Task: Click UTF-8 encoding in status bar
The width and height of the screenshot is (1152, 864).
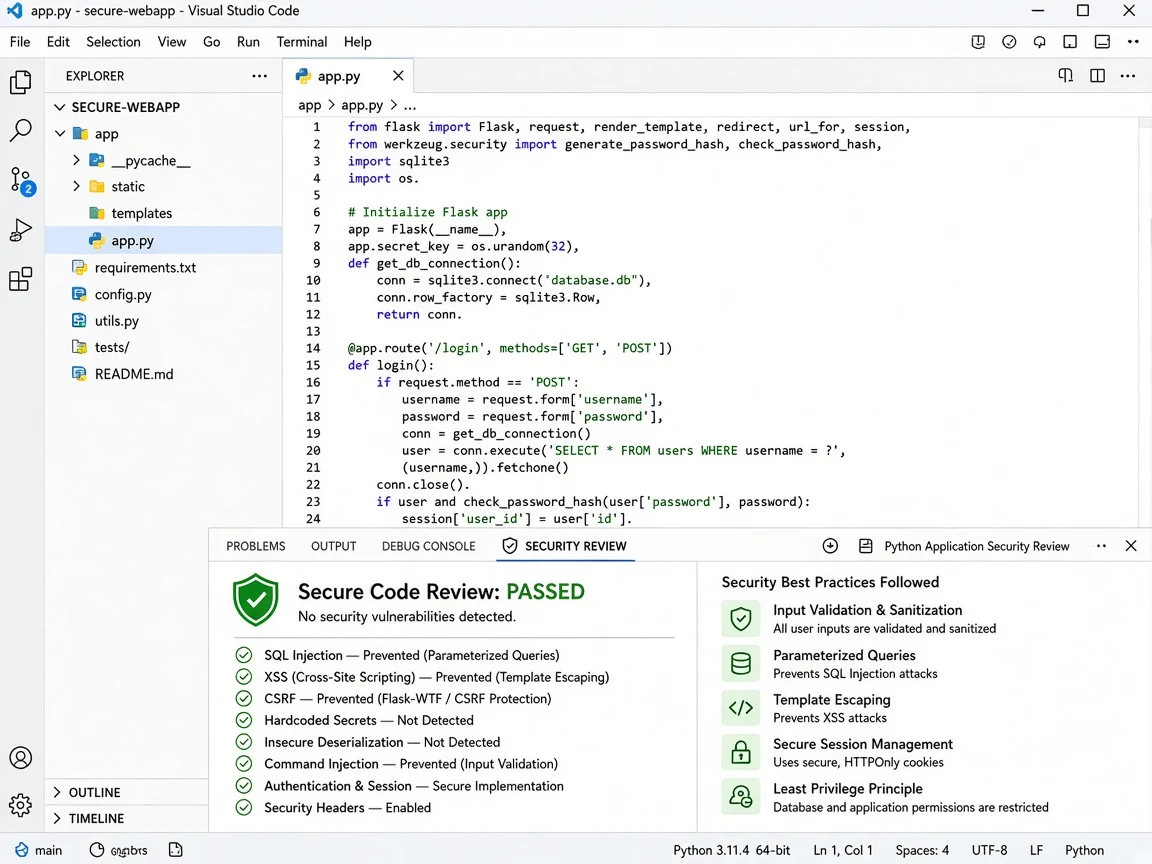Action: pyautogui.click(x=990, y=850)
